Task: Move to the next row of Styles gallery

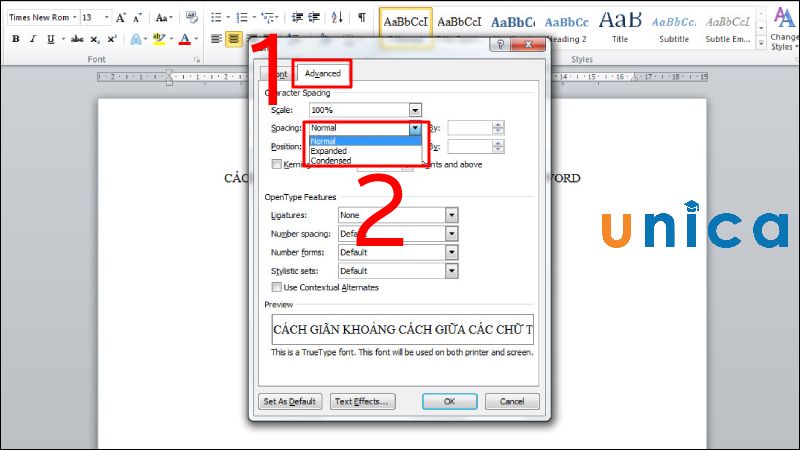Action: [761, 28]
